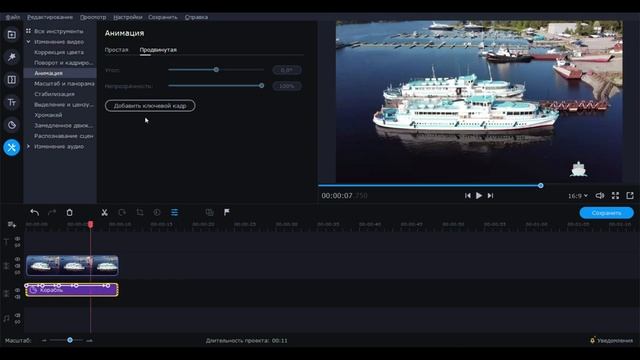Click the rotate icon in timeline toolbar
The width and height of the screenshot is (640, 360).
pyautogui.click(x=122, y=212)
